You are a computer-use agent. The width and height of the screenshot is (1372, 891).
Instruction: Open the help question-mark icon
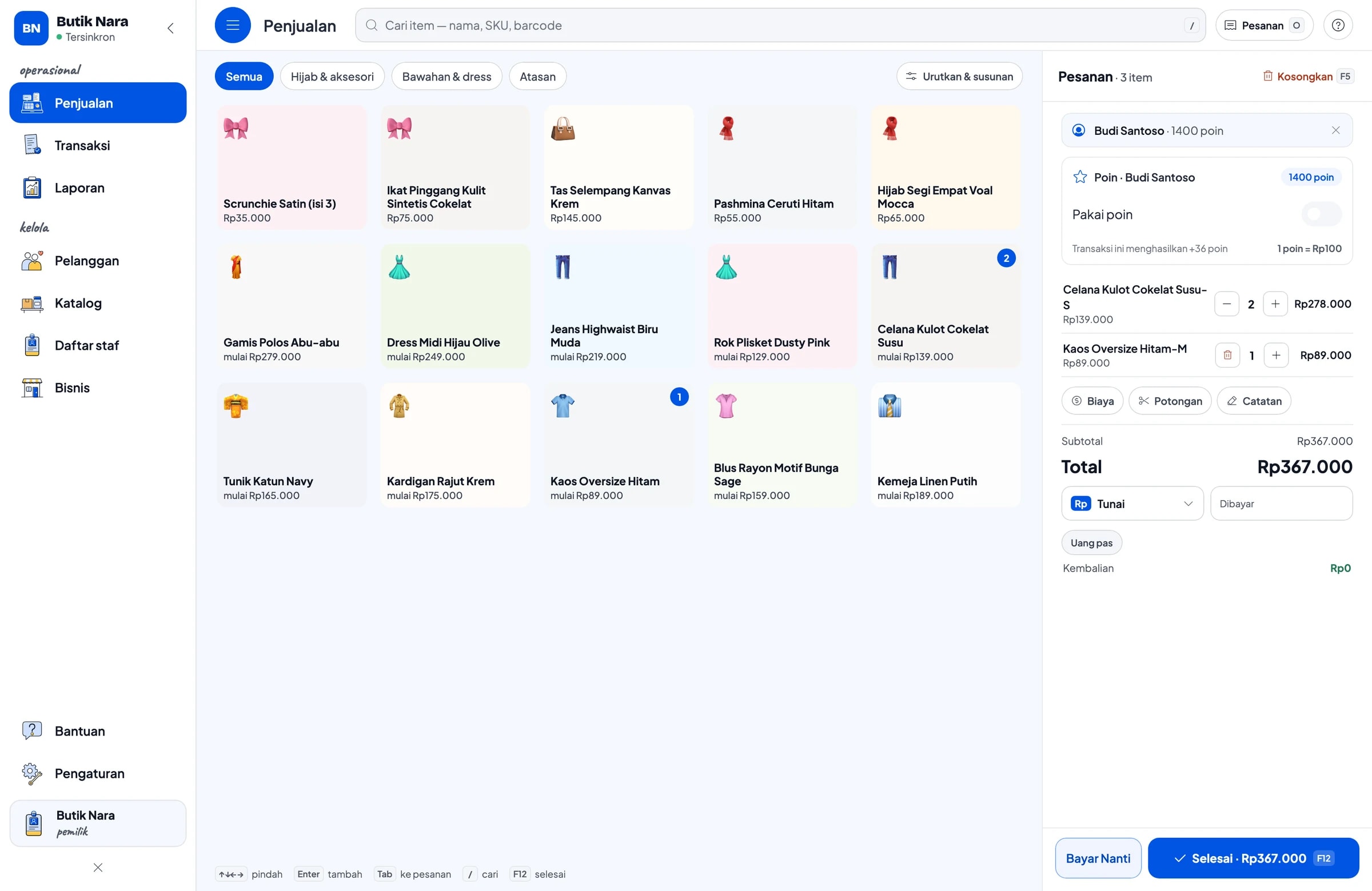1338,25
